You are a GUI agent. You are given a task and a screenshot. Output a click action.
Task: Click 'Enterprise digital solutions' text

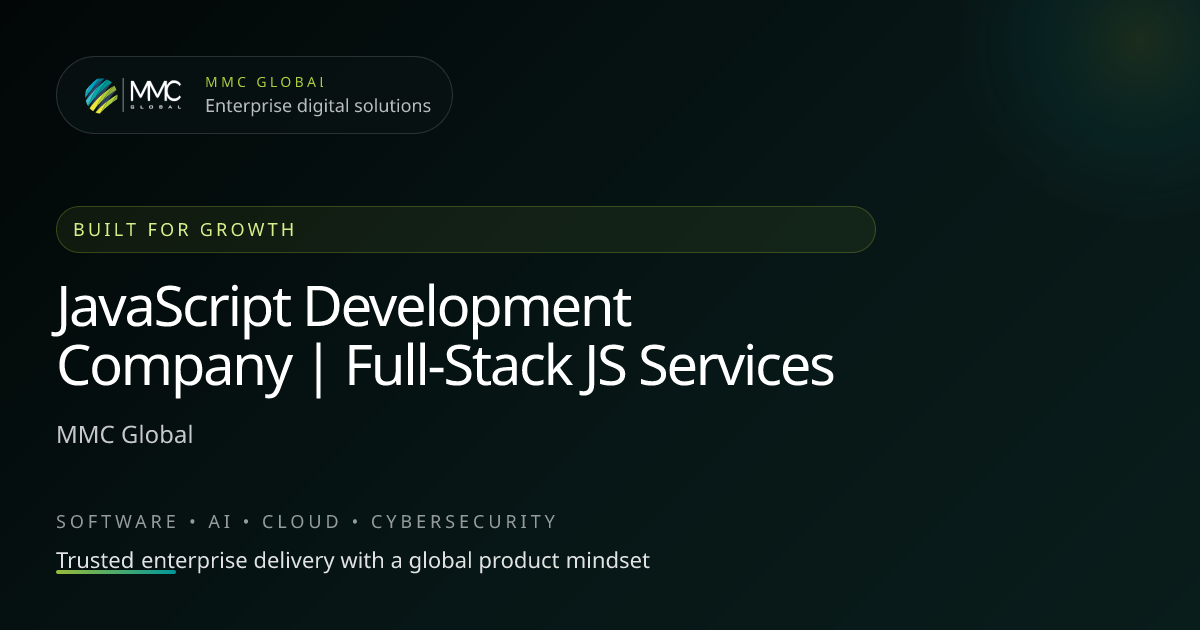coord(318,106)
